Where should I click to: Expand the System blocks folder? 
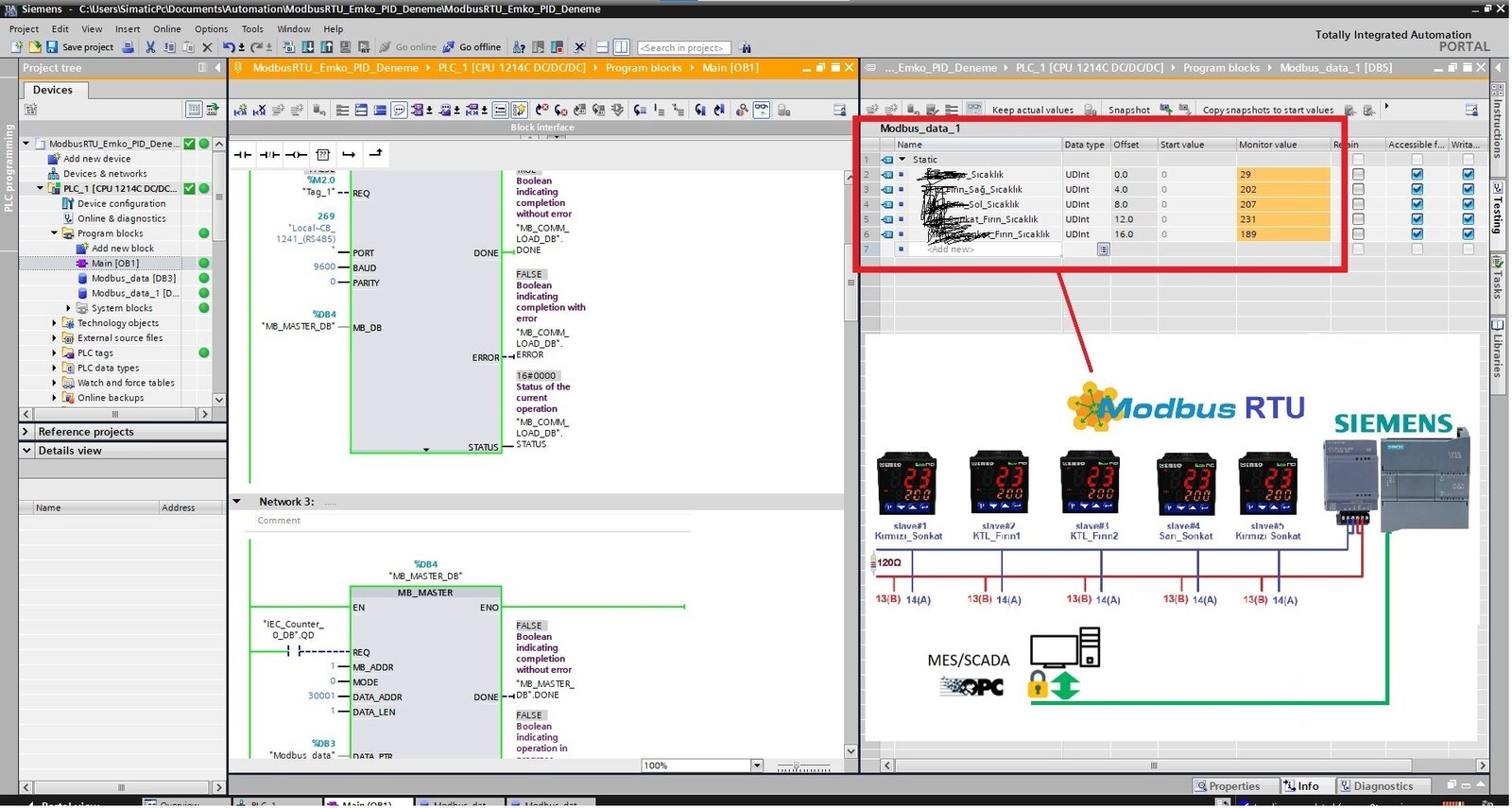(68, 308)
